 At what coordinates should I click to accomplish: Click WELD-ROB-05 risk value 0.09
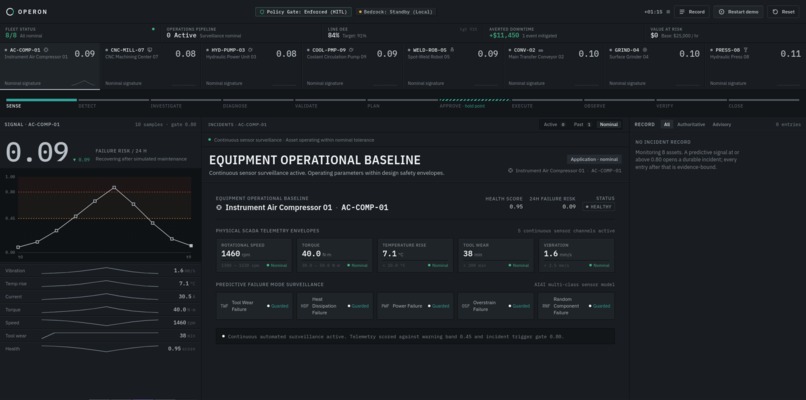pos(487,53)
